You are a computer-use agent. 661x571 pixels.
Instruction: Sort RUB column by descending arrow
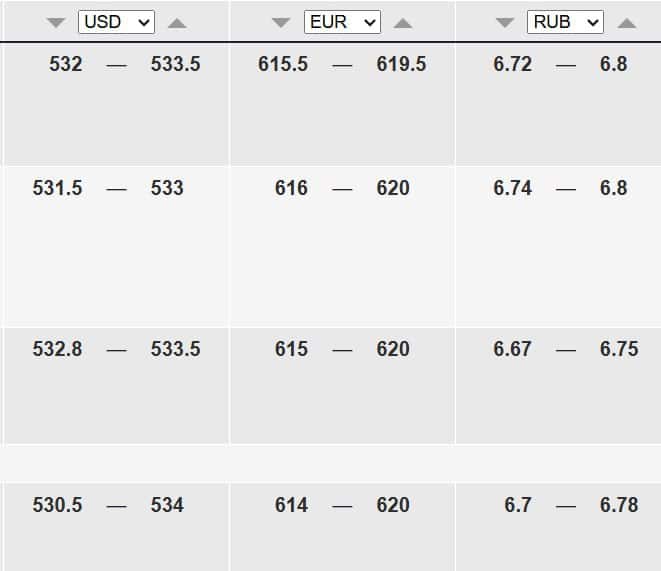pos(505,23)
